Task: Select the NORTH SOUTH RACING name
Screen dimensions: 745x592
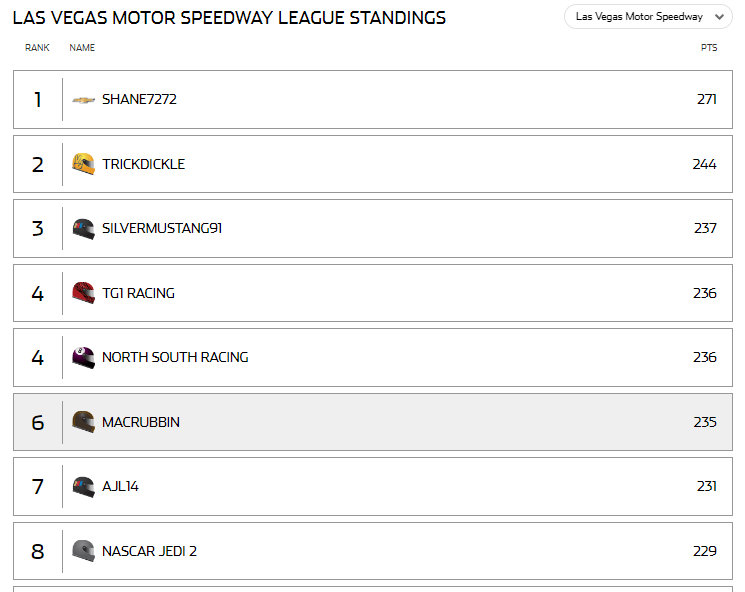Action: tap(175, 357)
